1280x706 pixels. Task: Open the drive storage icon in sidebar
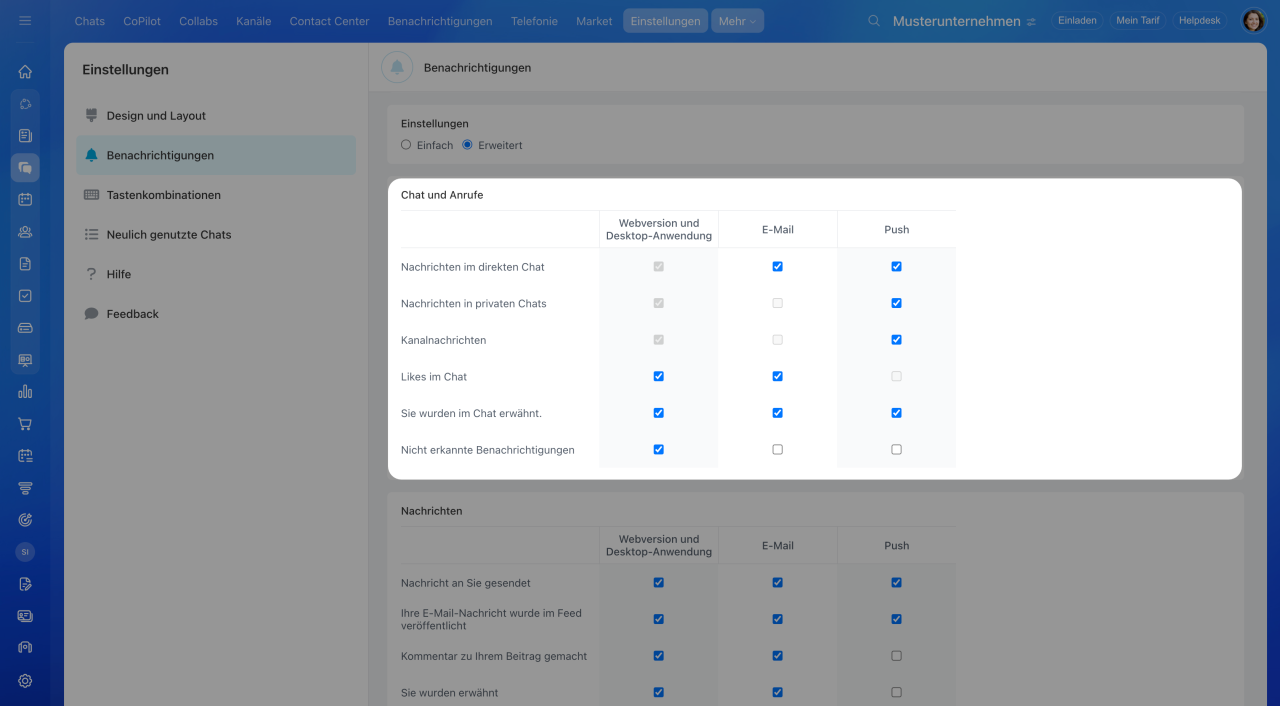click(x=25, y=327)
